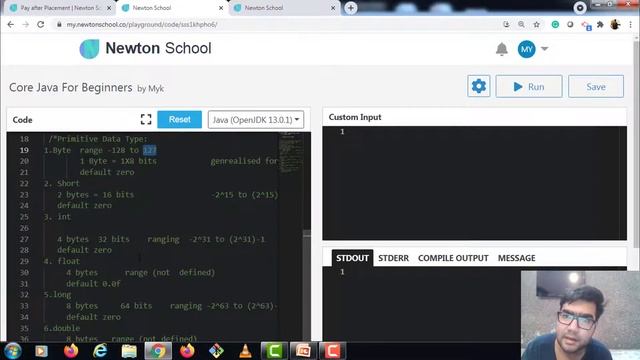Click the code minimap preview
The image size is (640, 360).
click(x=291, y=153)
